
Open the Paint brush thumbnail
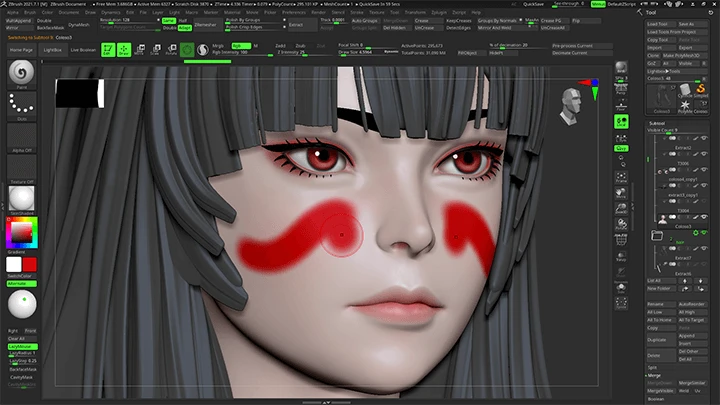coord(22,74)
